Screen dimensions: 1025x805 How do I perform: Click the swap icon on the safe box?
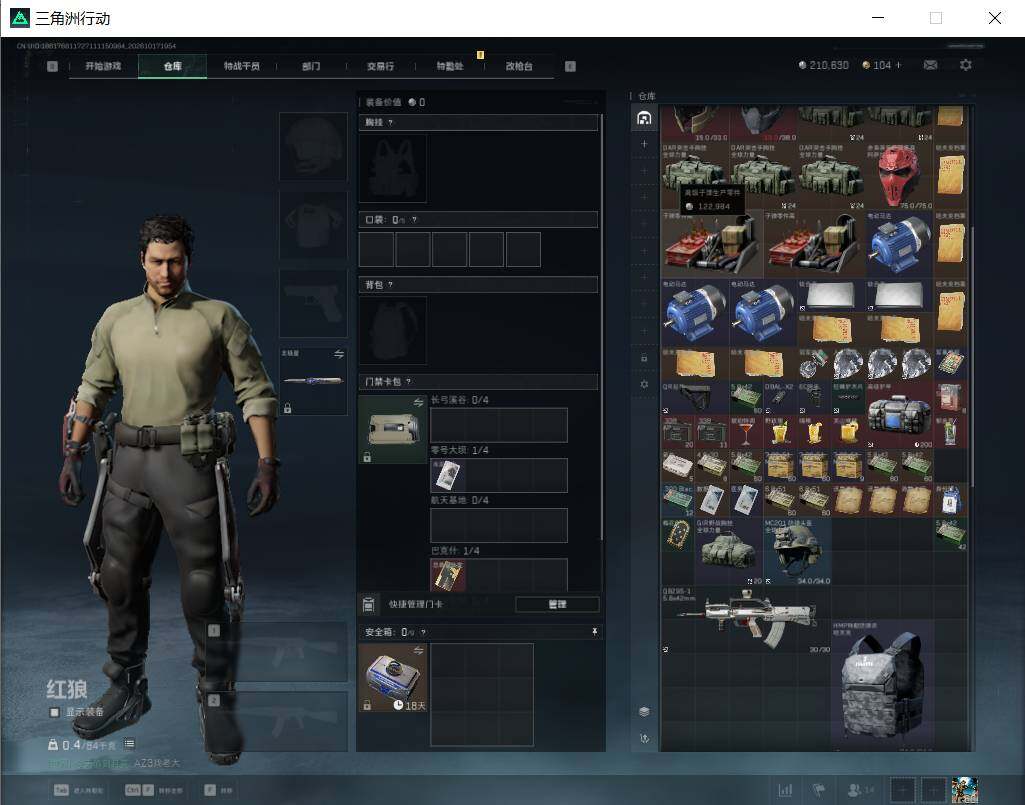tap(418, 651)
